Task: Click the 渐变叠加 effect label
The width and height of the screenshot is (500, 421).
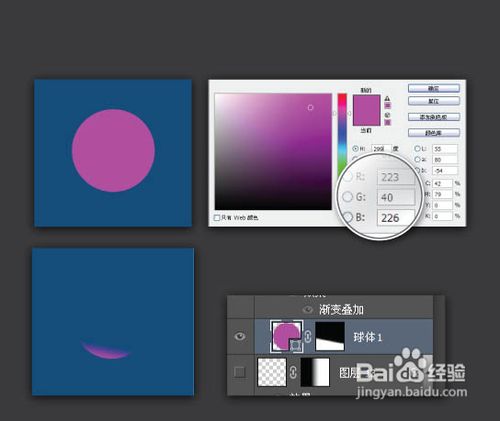Action: 341,310
